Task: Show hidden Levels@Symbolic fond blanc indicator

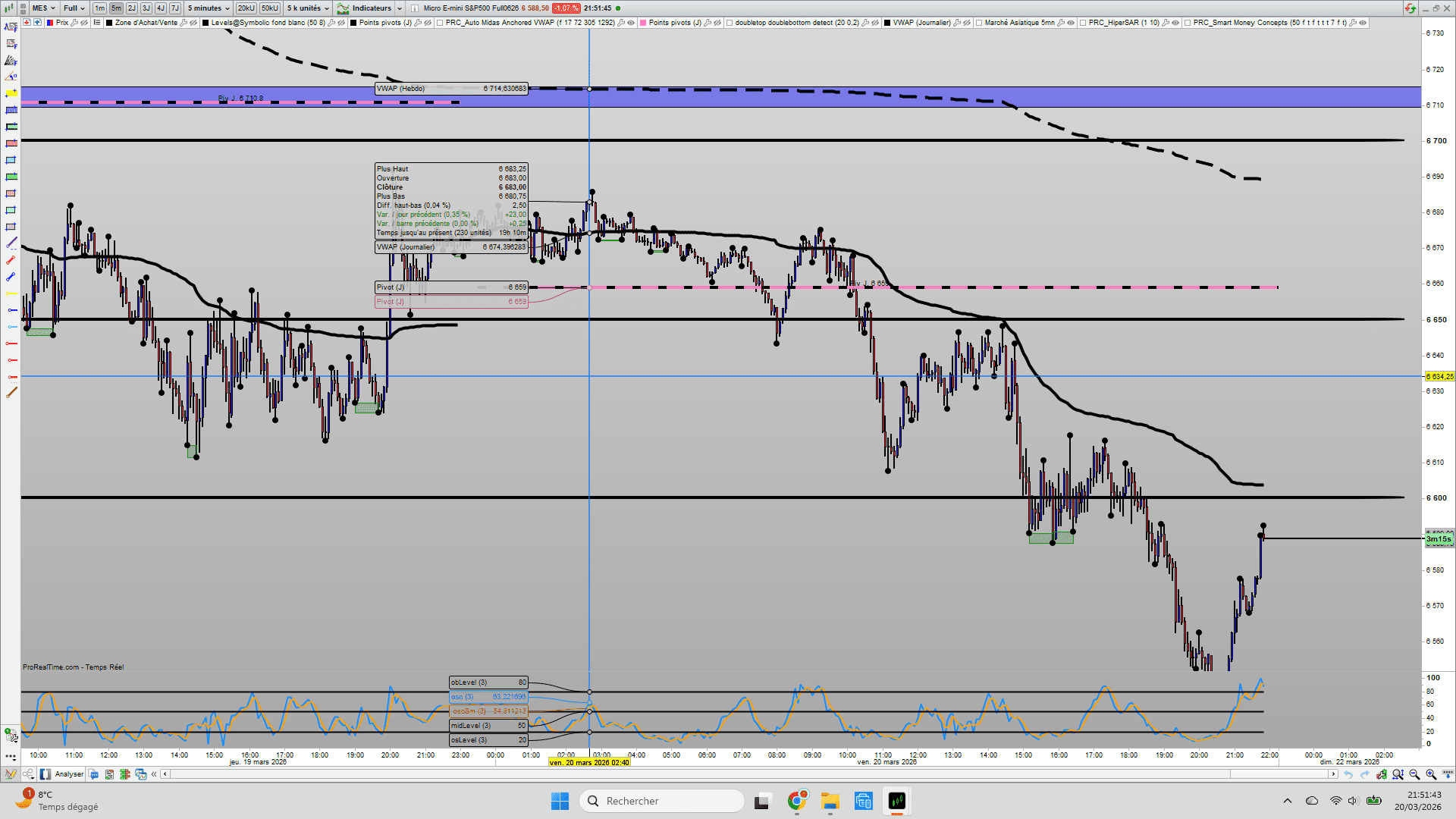Action: (342, 23)
